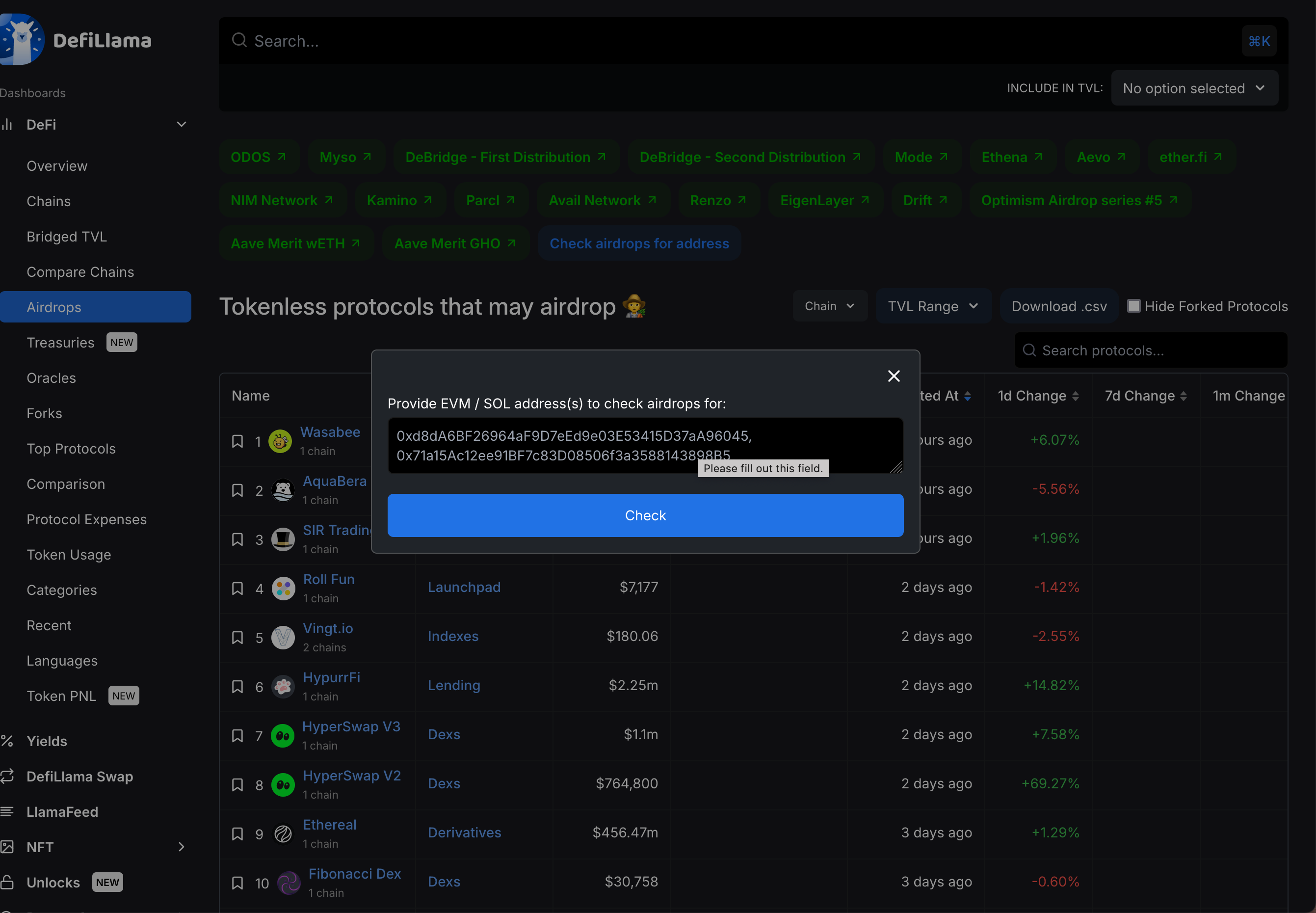This screenshot has height=913, width=1316.
Task: Open the Launchpad category link
Action: click(x=464, y=588)
